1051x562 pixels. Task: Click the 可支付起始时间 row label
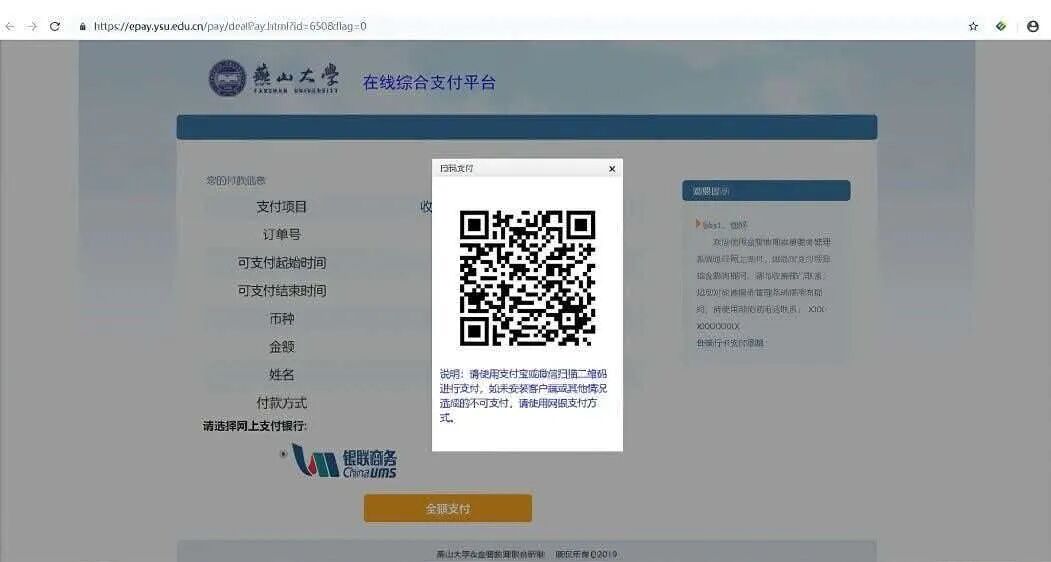point(282,263)
